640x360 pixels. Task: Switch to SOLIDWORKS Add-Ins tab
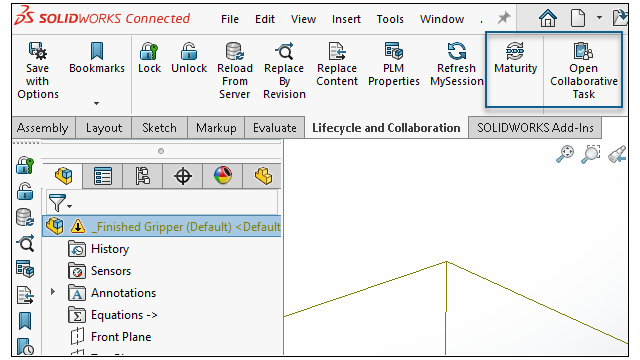point(535,128)
